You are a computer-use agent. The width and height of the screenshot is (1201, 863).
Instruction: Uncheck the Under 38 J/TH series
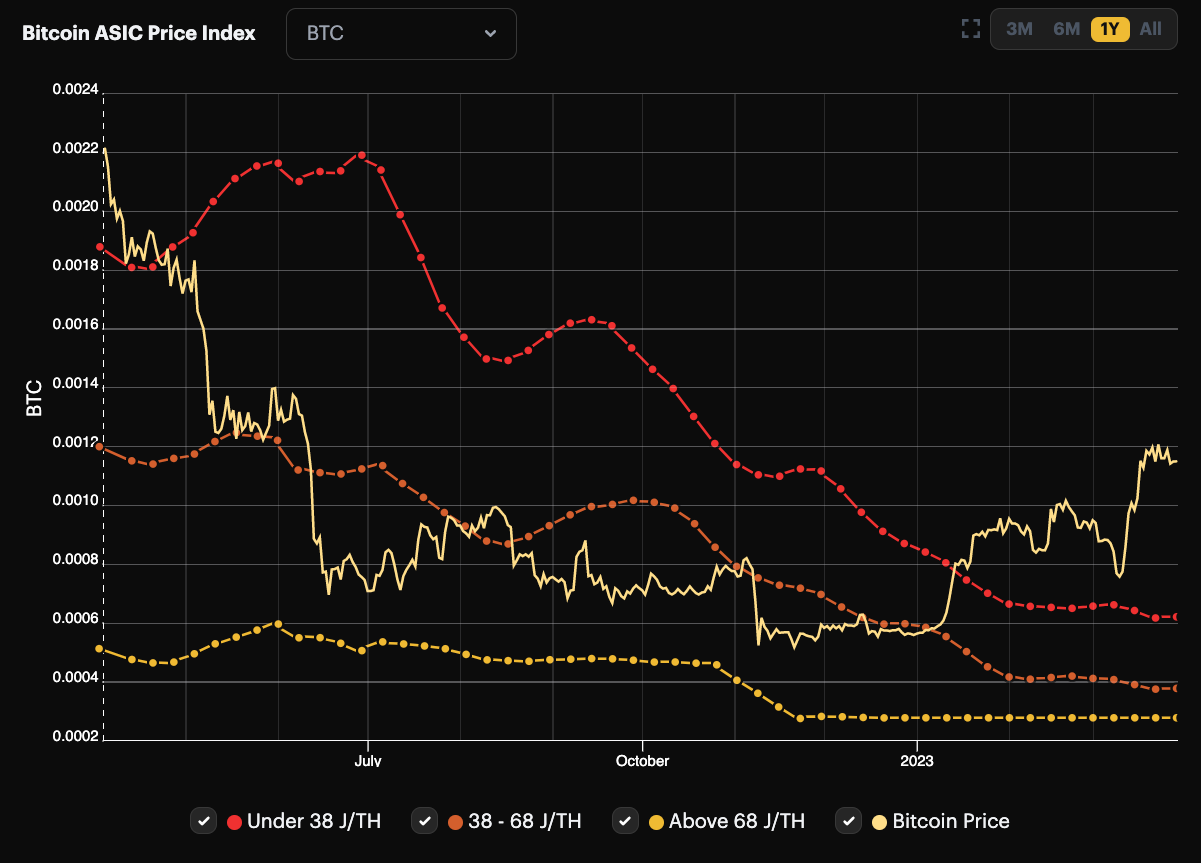(204, 820)
